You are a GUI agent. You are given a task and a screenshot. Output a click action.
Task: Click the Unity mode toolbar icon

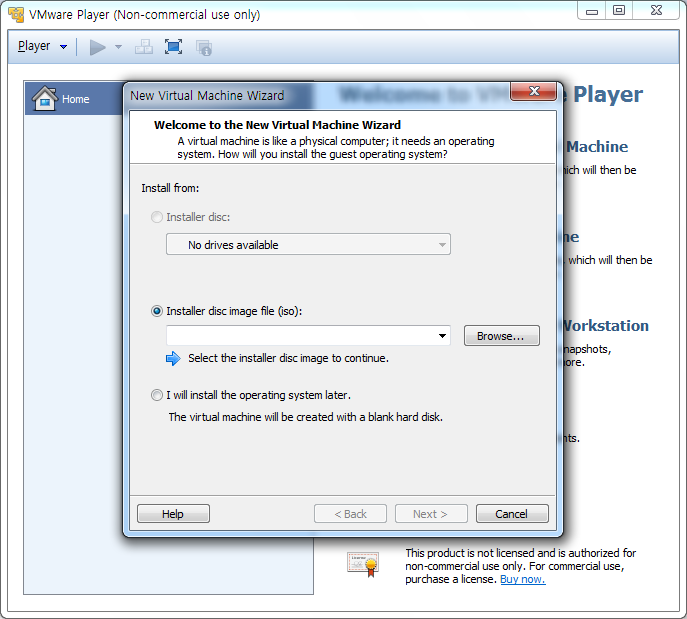coord(204,47)
